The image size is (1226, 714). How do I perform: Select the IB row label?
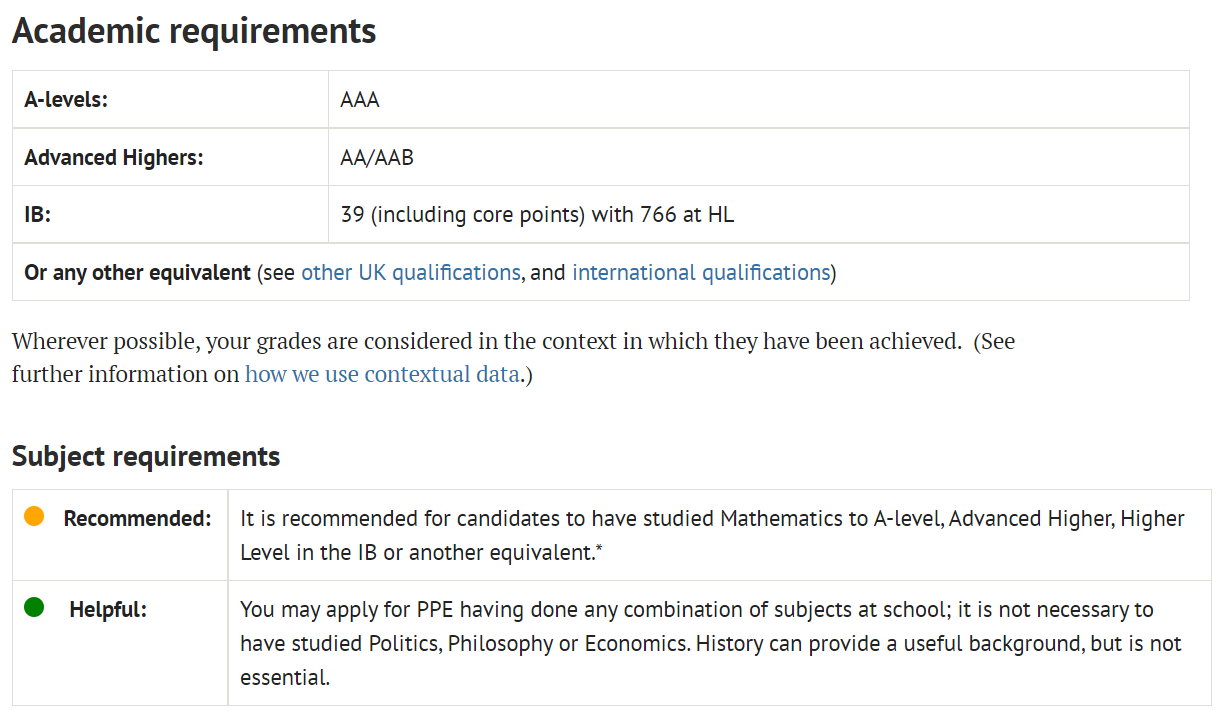(x=38, y=215)
